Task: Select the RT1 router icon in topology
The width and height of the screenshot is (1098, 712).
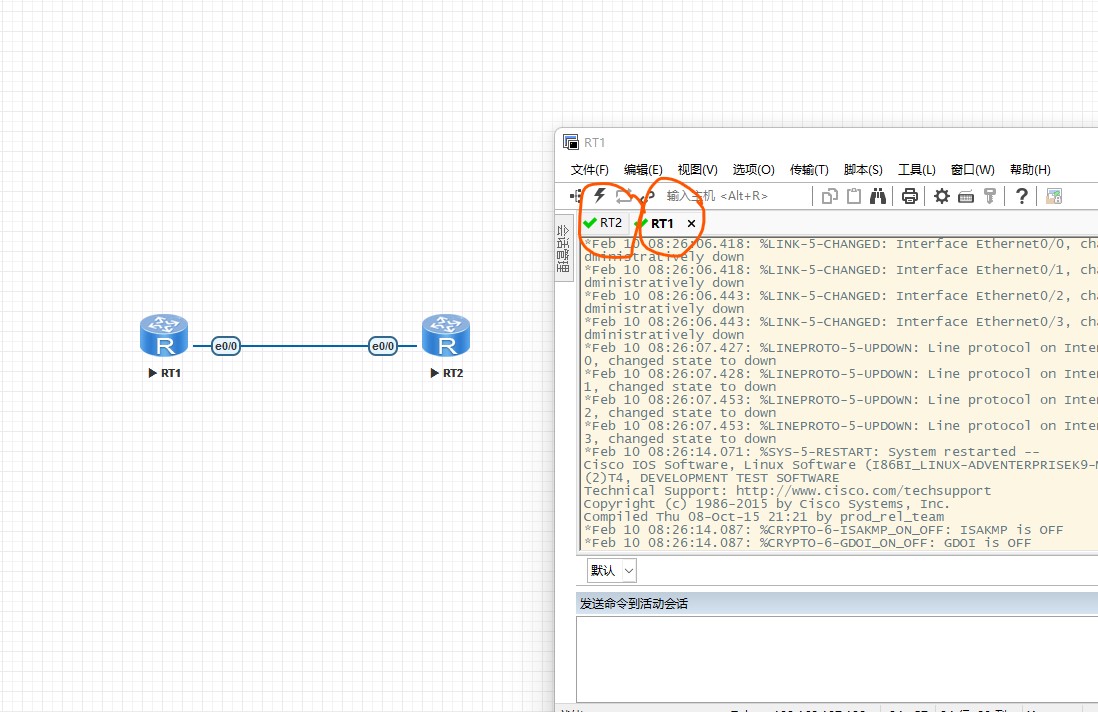Action: (164, 335)
